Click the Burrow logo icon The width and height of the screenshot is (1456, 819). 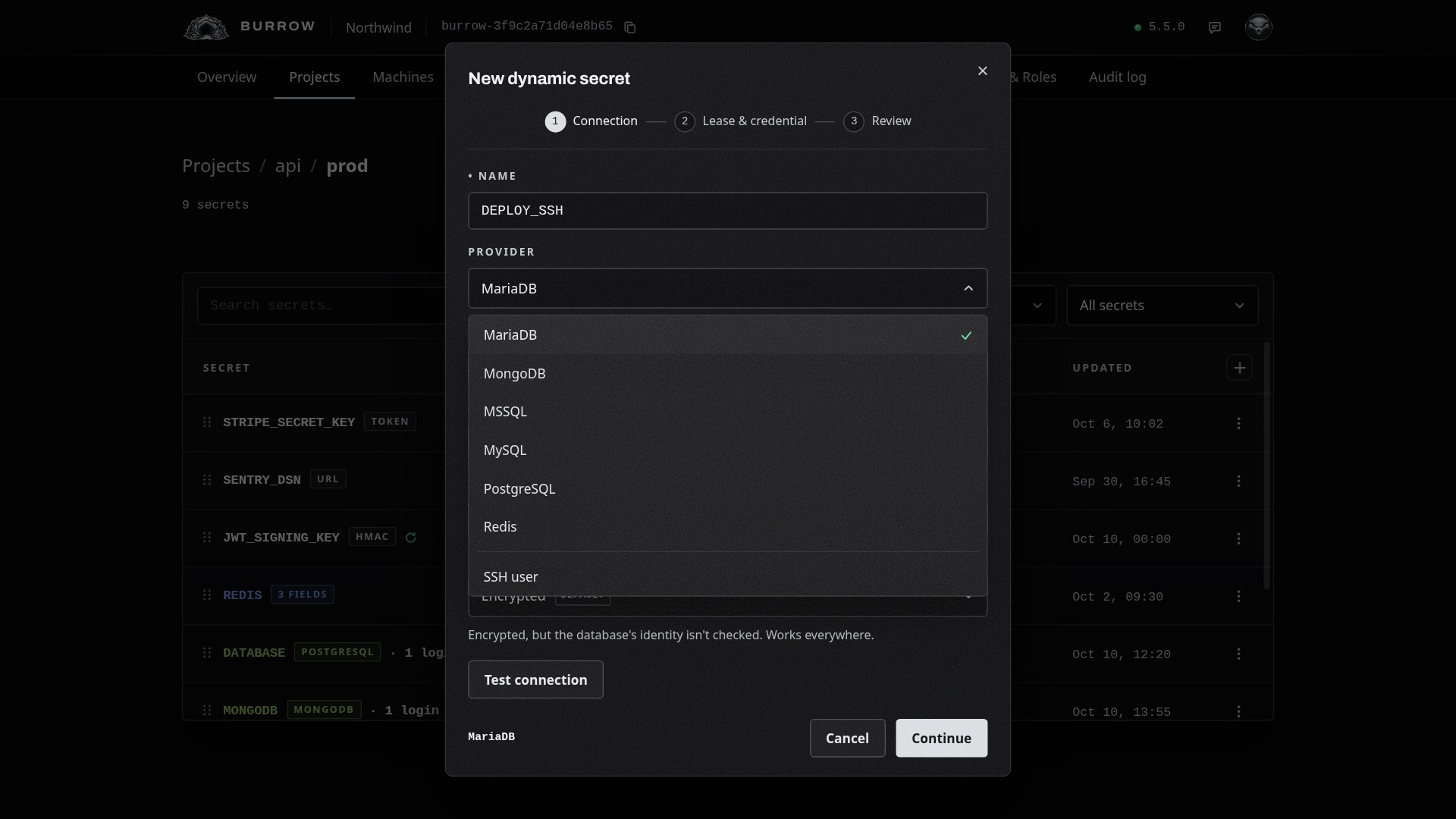click(206, 27)
